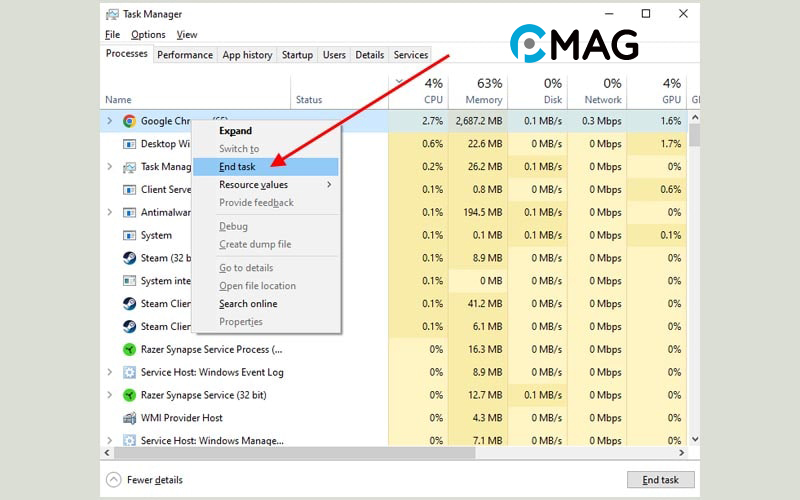The width and height of the screenshot is (800, 500).
Task: Click the Razer Synapse Service Process icon
Action: coord(129,350)
